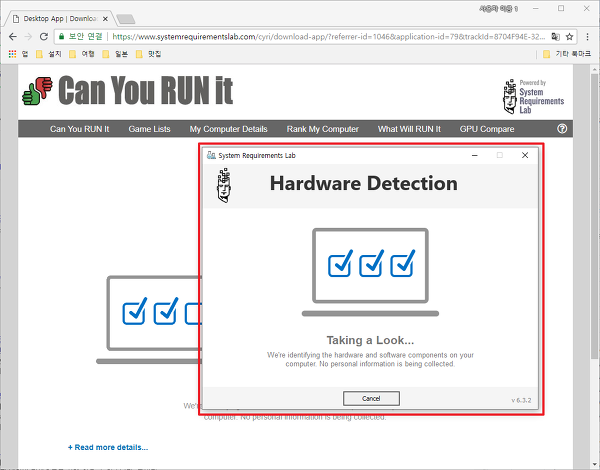600x470 pixels.
Task: Reload the page with refresh icon
Action: pyautogui.click(x=44, y=37)
